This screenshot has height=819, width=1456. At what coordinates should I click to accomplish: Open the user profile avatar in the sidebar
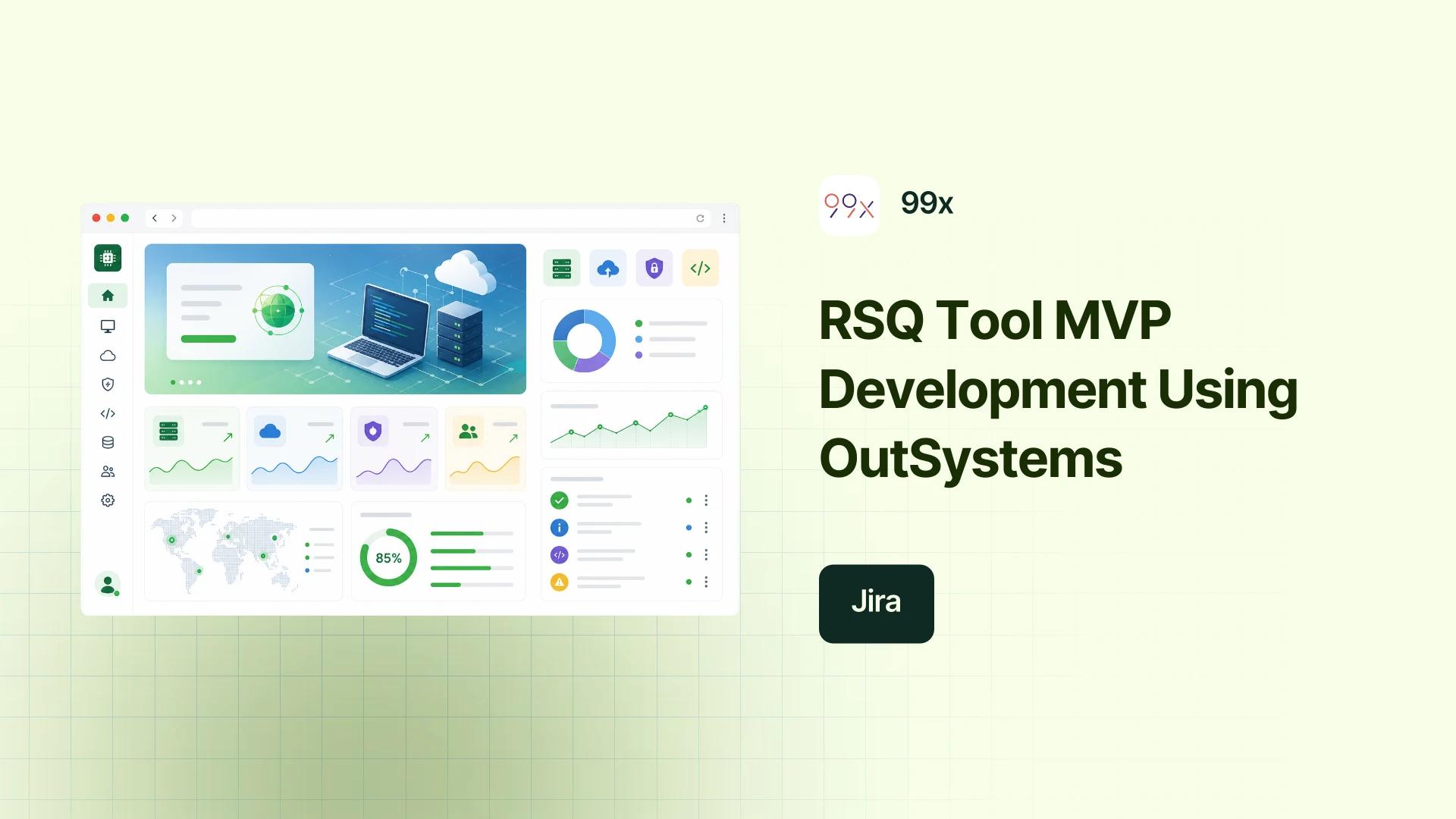(108, 584)
